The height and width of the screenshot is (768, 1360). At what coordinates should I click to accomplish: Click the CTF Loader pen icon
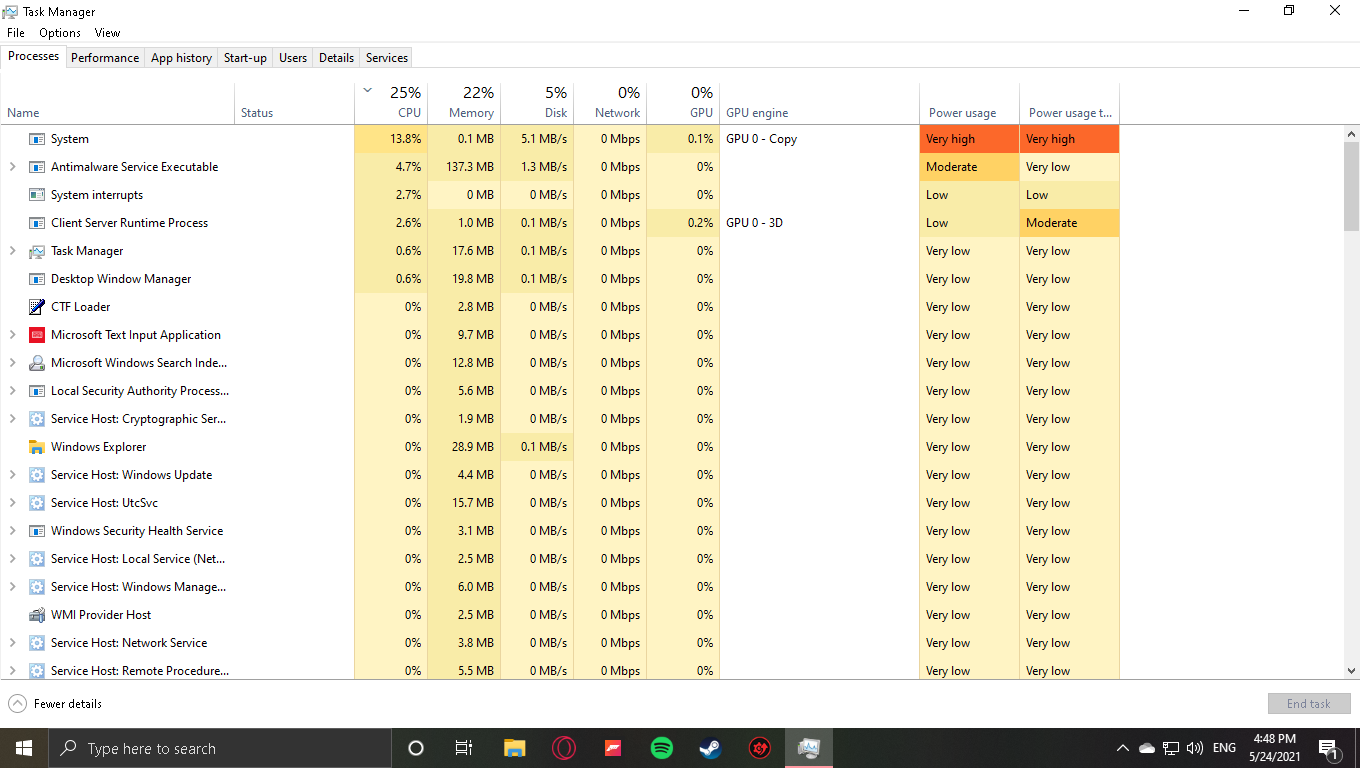pos(37,307)
